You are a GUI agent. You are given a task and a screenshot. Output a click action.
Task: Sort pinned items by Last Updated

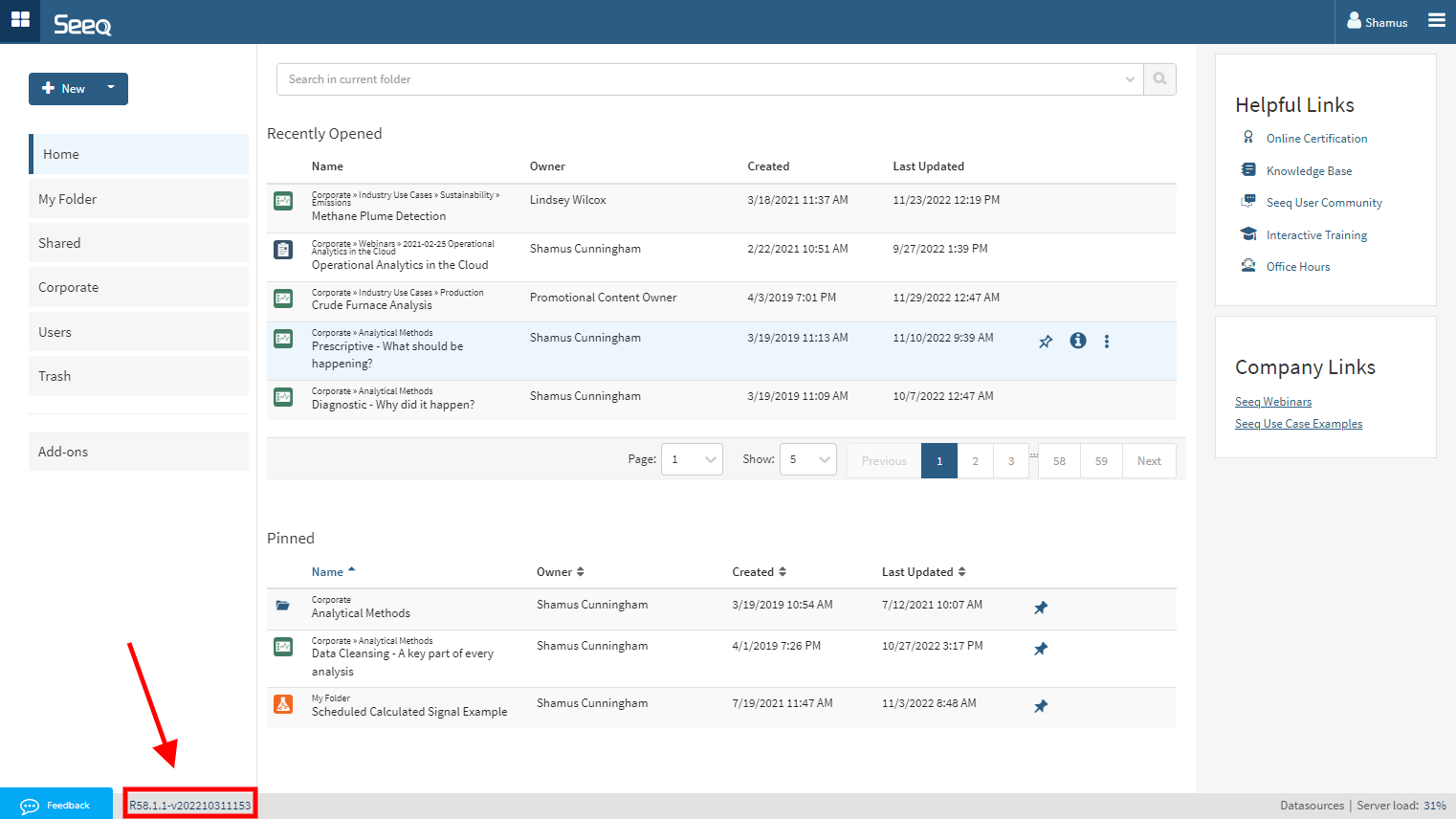pyautogui.click(x=923, y=572)
